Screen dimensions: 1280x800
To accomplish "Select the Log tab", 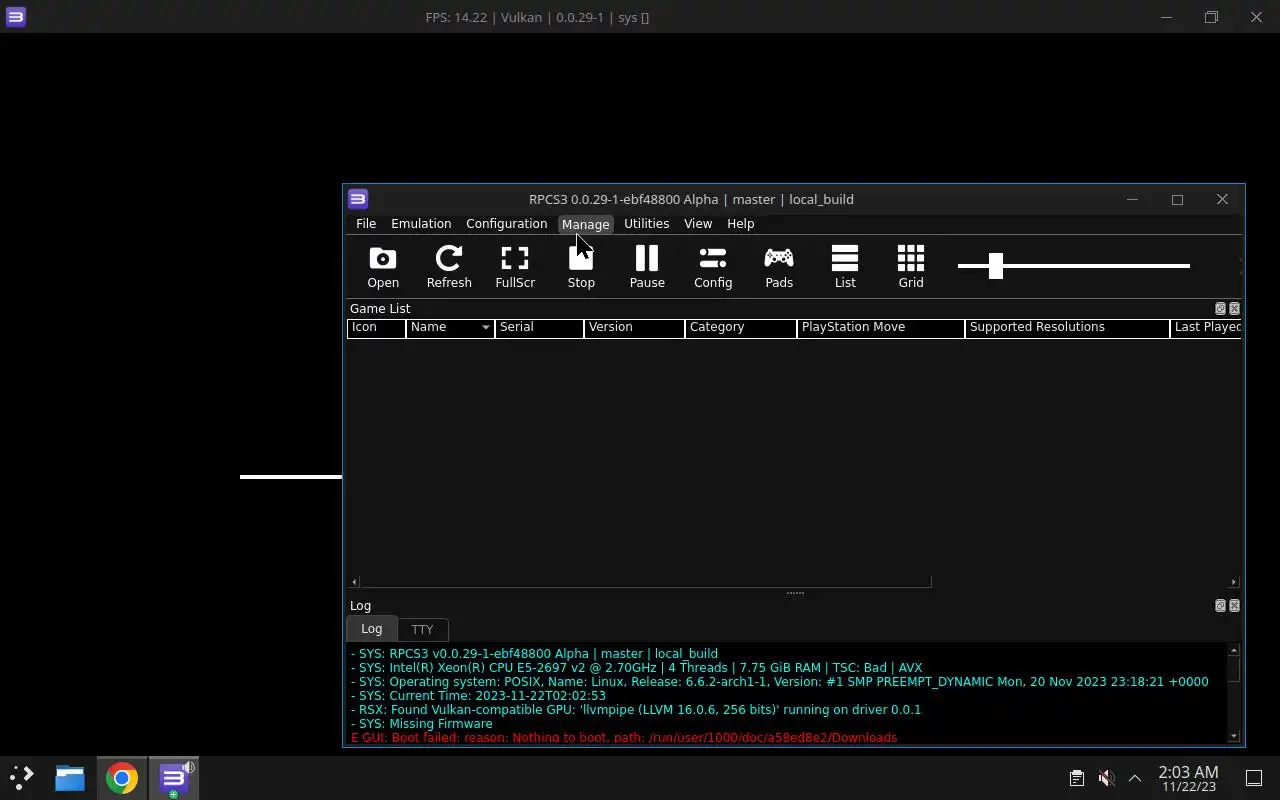I will point(371,629).
